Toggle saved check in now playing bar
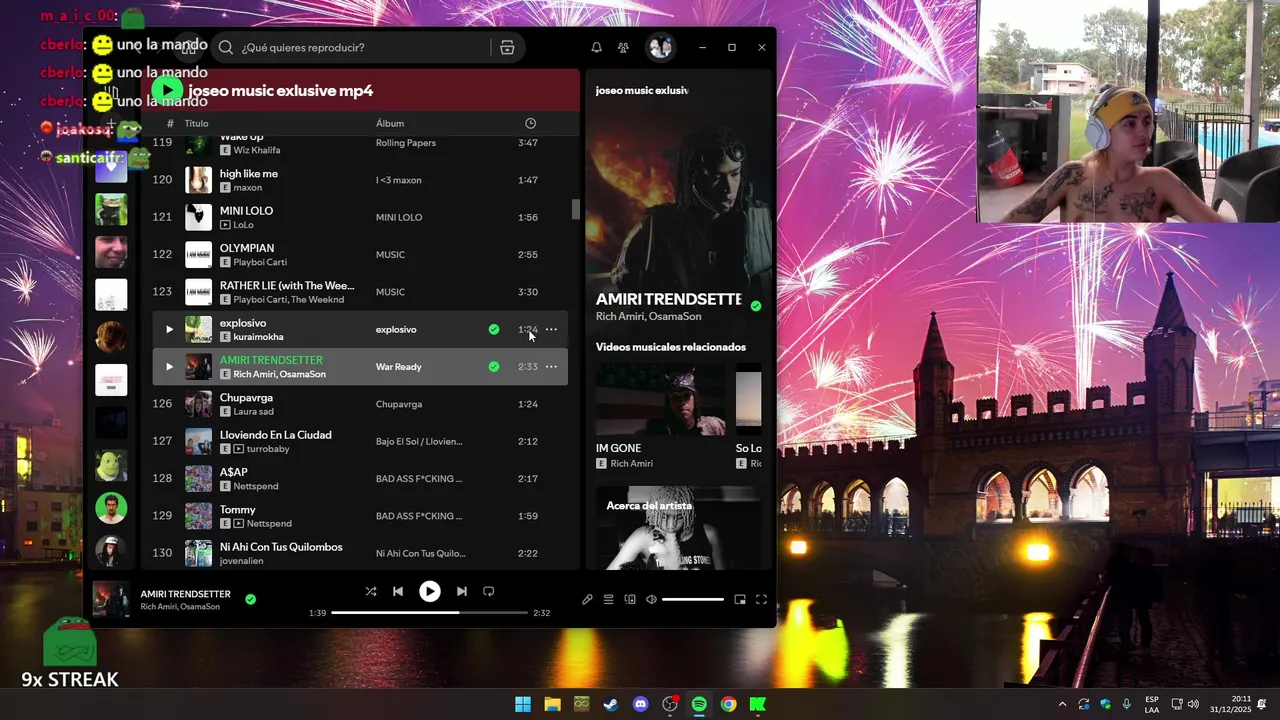1280x720 pixels. [x=250, y=599]
